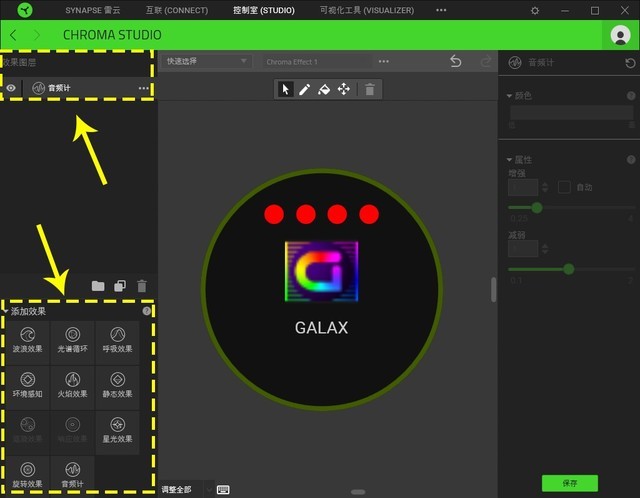Click the 减弱 value stepper arrows
The image size is (640, 498).
[x=545, y=249]
